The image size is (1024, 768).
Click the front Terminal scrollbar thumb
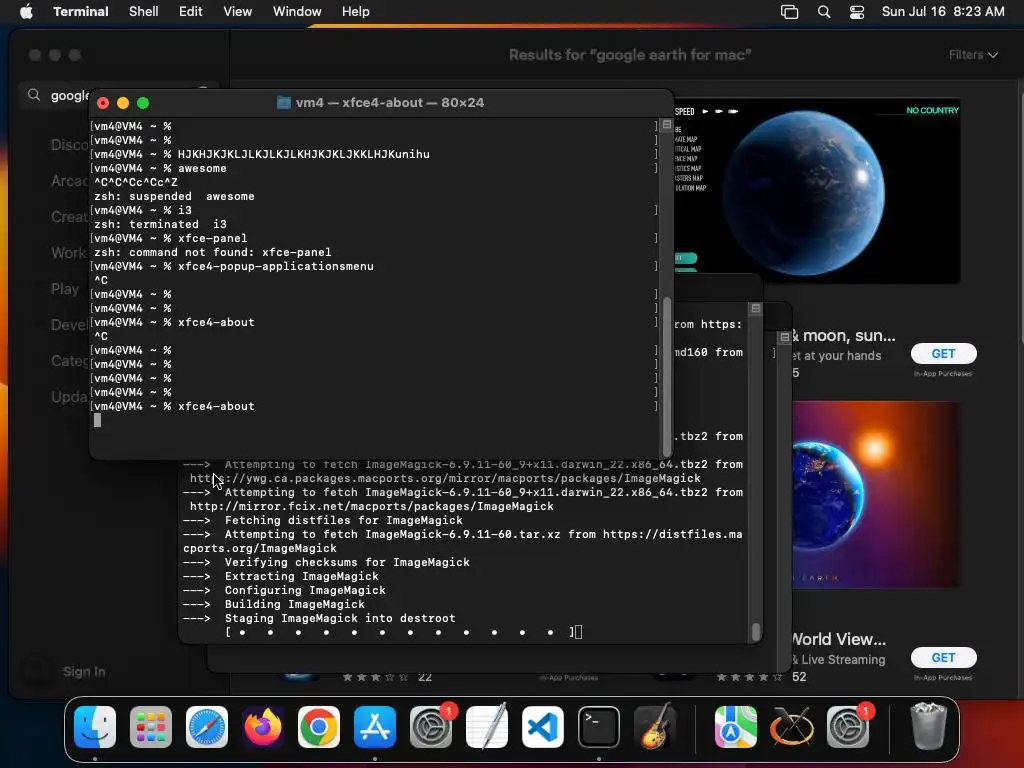coord(667,377)
